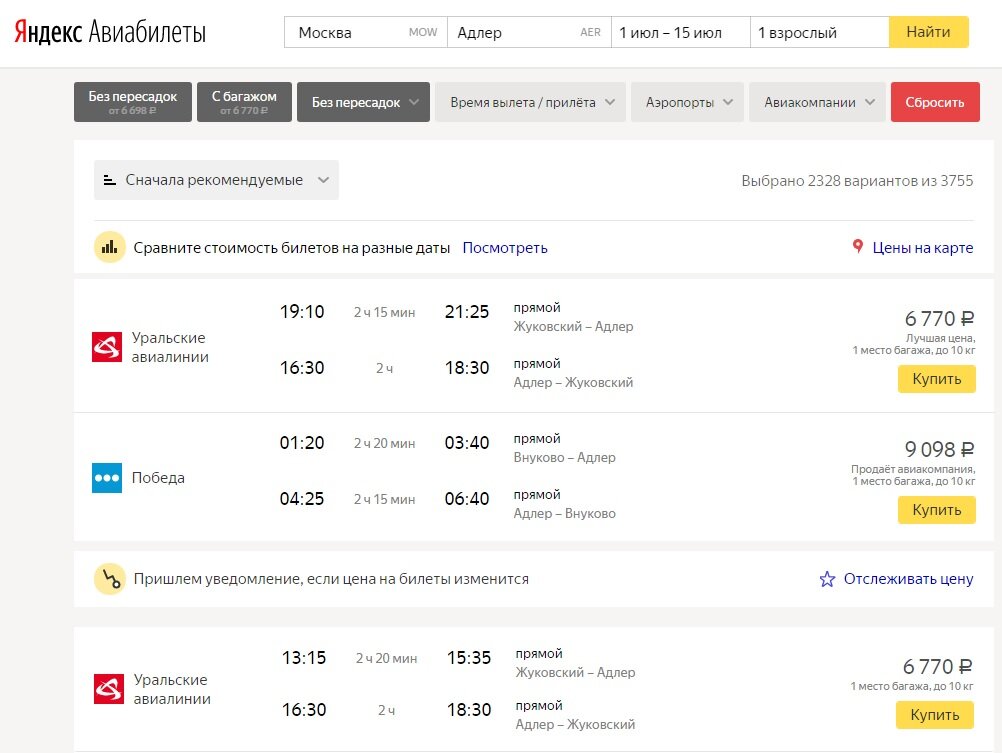The height and width of the screenshot is (753, 1002).
Task: Open the Яндекс Авиабилеты logo
Action: click(110, 32)
